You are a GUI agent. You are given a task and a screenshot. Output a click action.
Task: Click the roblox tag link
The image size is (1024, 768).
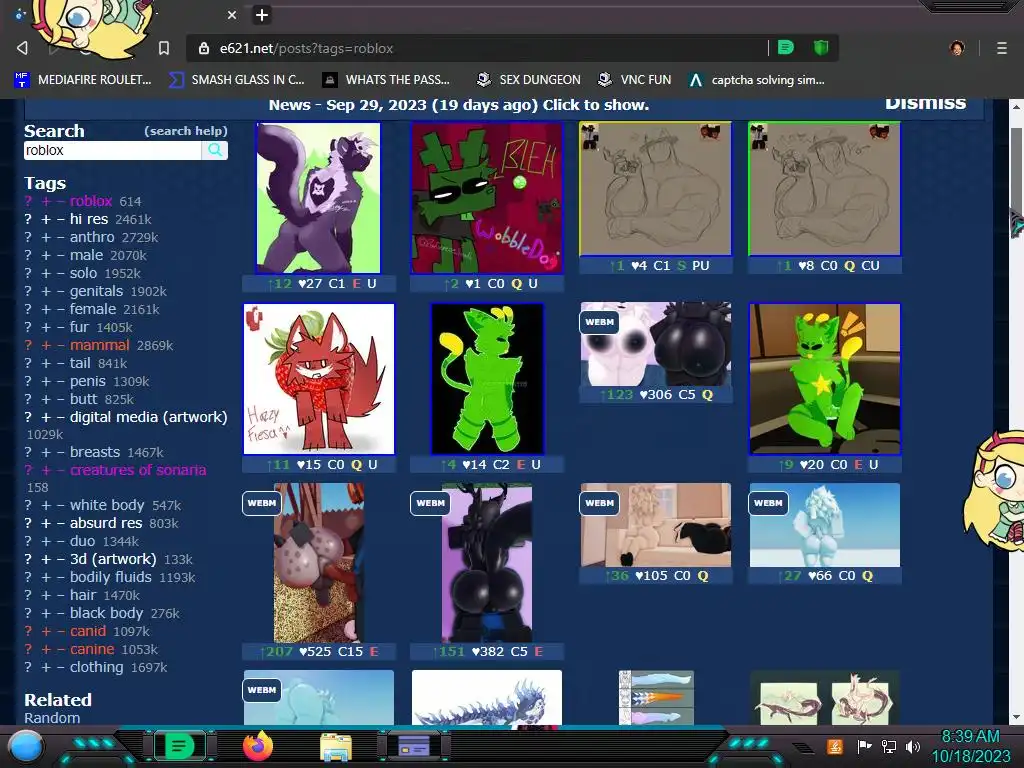[91, 201]
